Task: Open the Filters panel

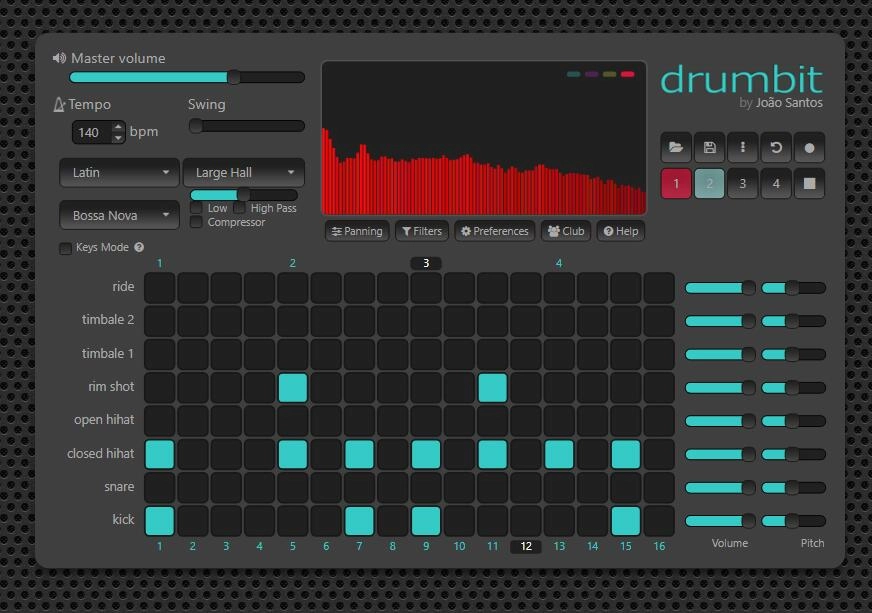Action: pyautogui.click(x=421, y=231)
